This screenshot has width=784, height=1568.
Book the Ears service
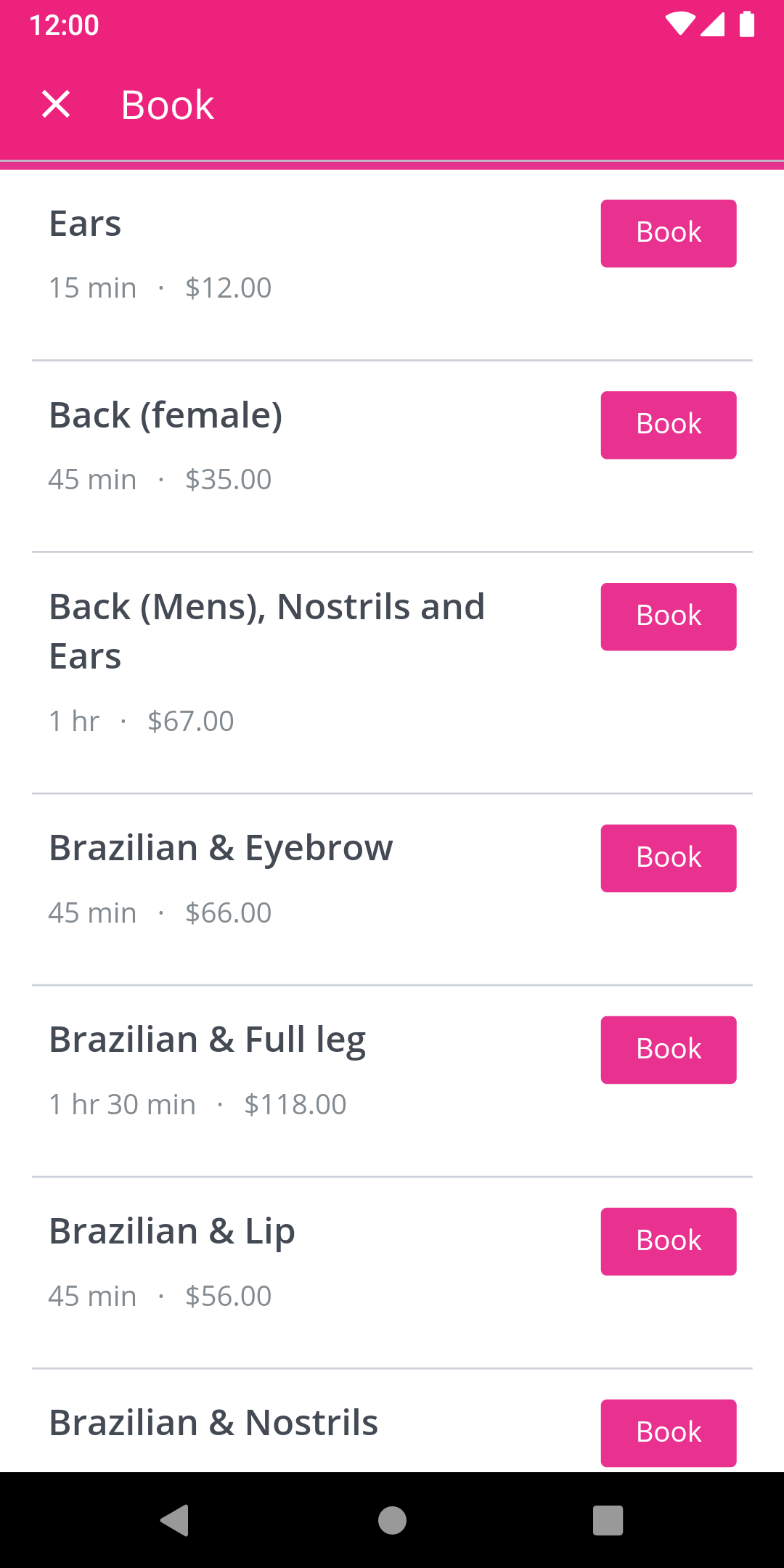point(669,233)
